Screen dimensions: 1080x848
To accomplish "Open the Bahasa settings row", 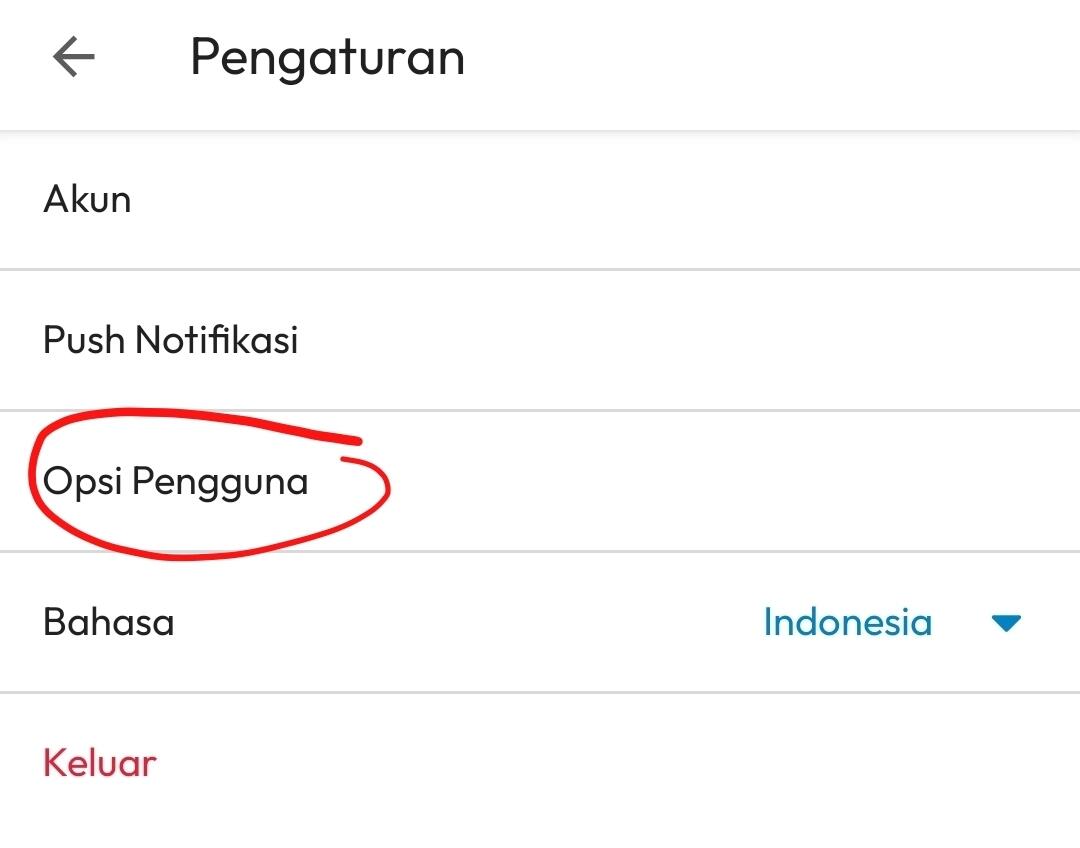I will pos(108,622).
